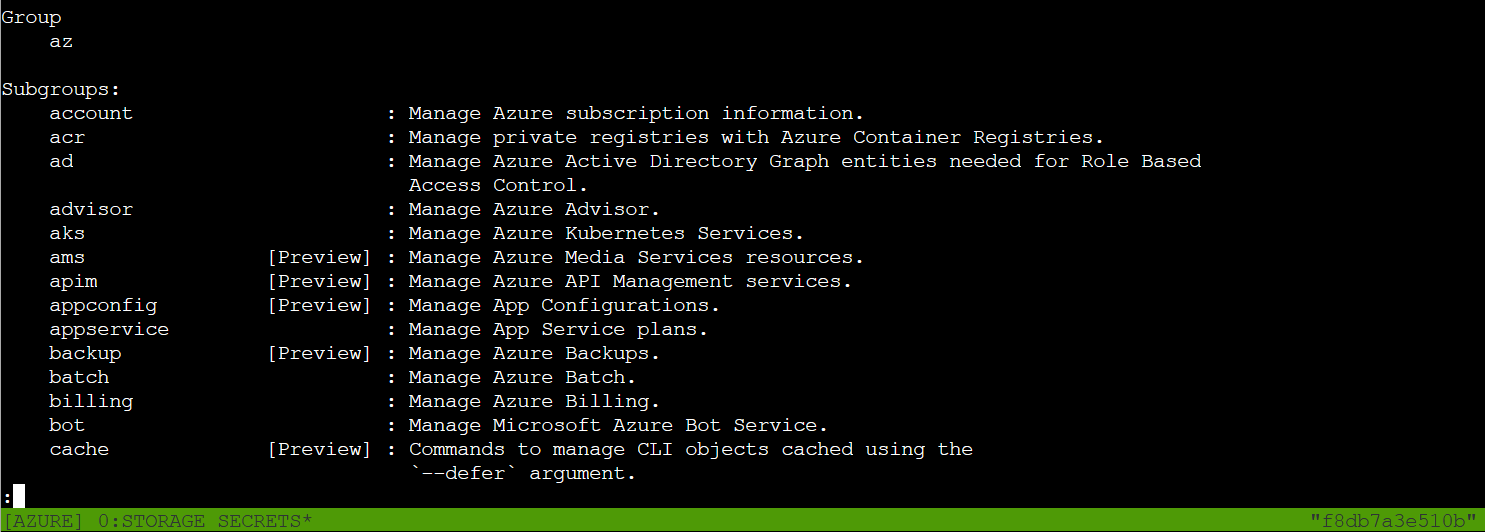Click the "az" group name
This screenshot has width=1485, height=532.
pos(61,42)
